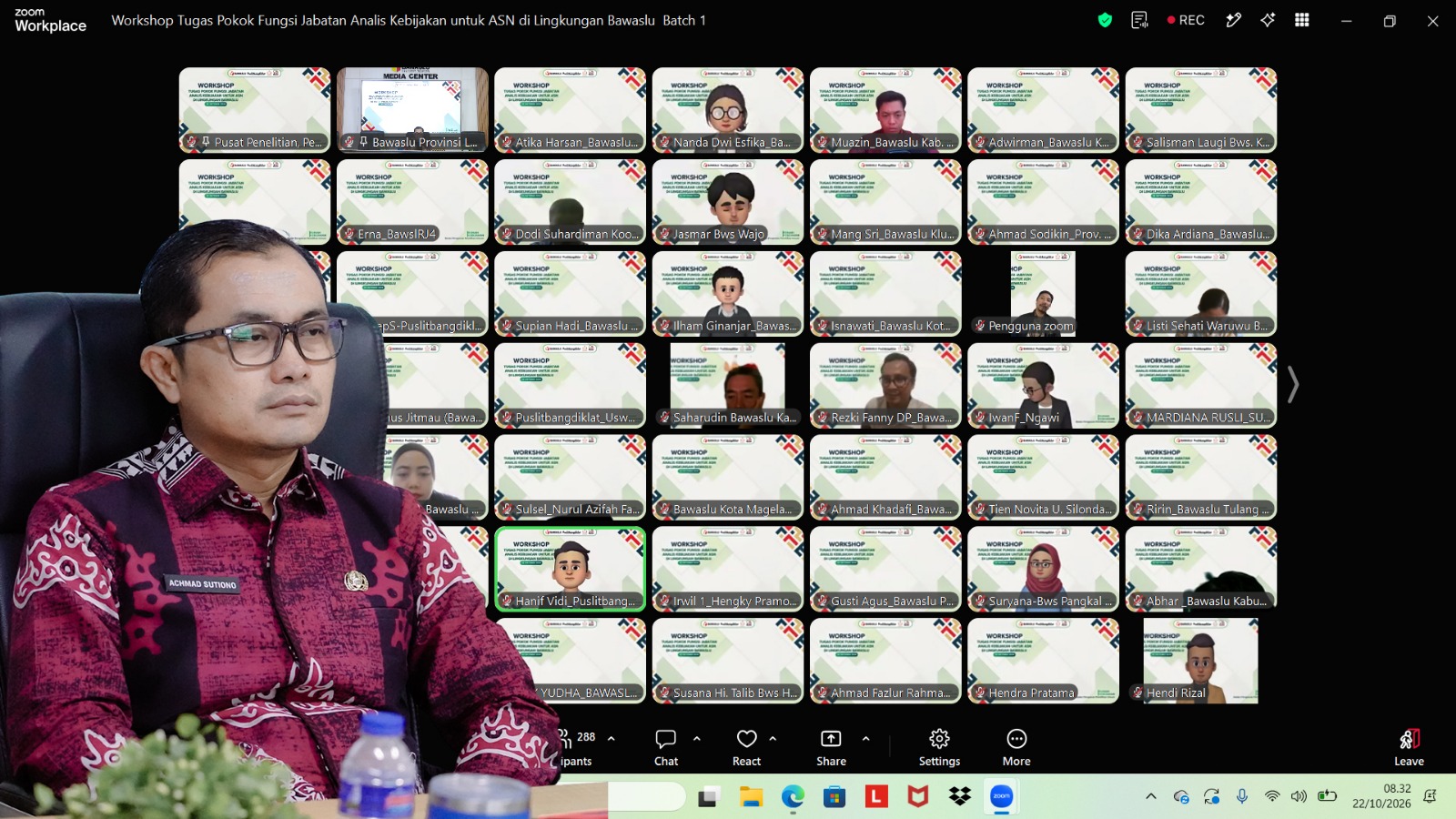Open the More options menu
1456x819 pixels.
tap(1016, 748)
